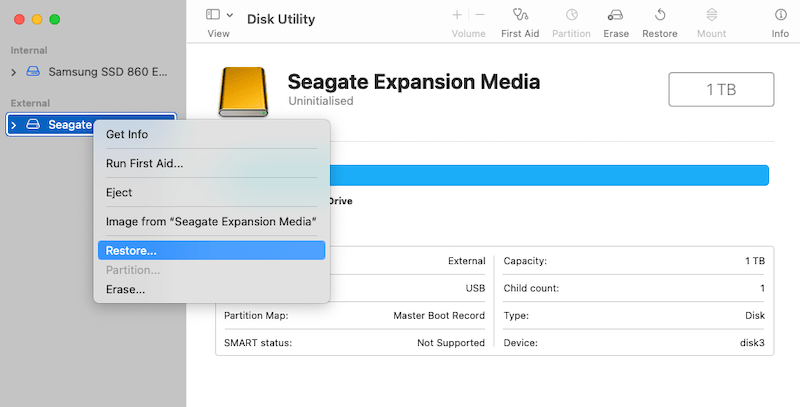
Task: Choose Erase… from the context menu
Action: (125, 289)
